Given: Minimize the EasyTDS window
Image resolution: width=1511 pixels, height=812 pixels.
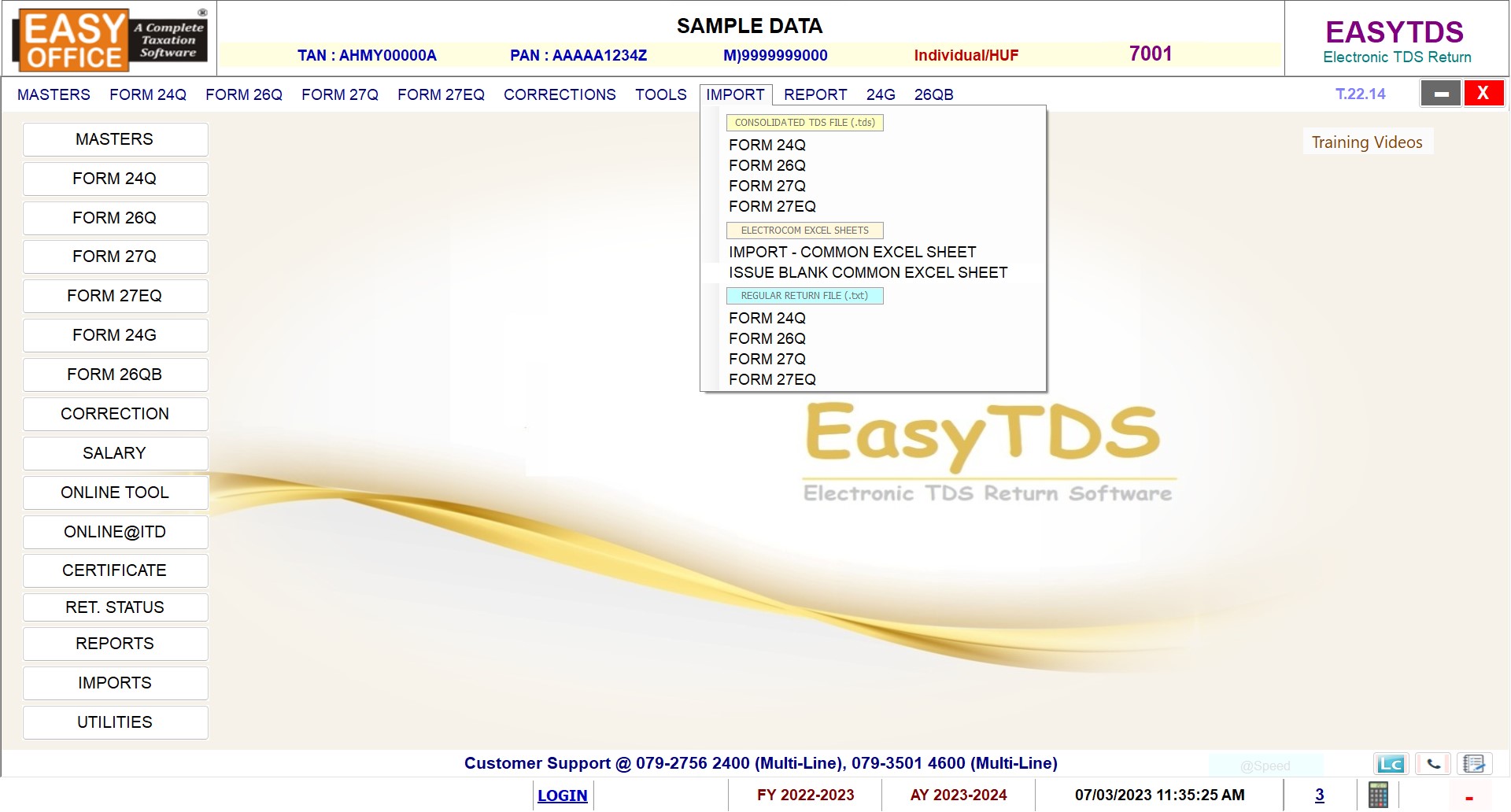Looking at the screenshot, I should (1441, 94).
